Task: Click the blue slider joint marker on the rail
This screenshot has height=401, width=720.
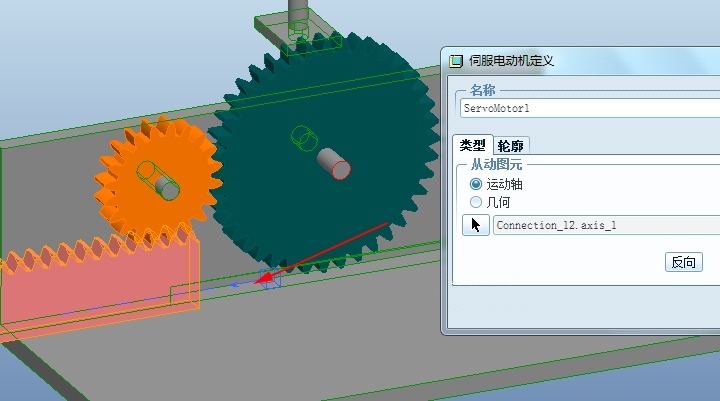Action: click(270, 278)
